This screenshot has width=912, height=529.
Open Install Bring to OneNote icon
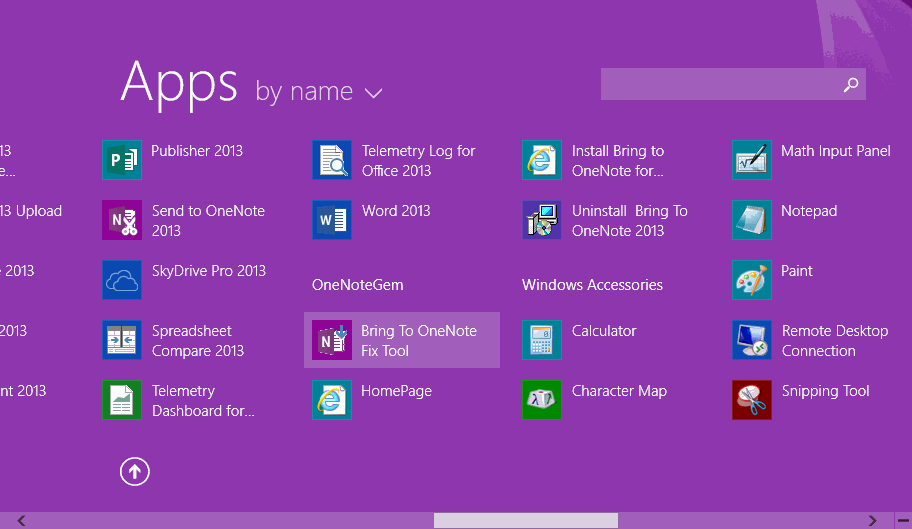[x=542, y=160]
